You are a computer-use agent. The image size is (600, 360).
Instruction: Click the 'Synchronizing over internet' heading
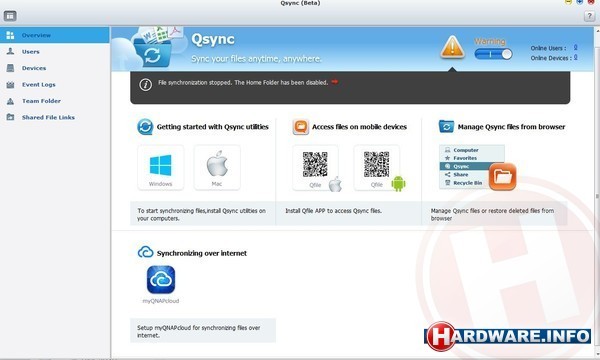click(x=202, y=253)
